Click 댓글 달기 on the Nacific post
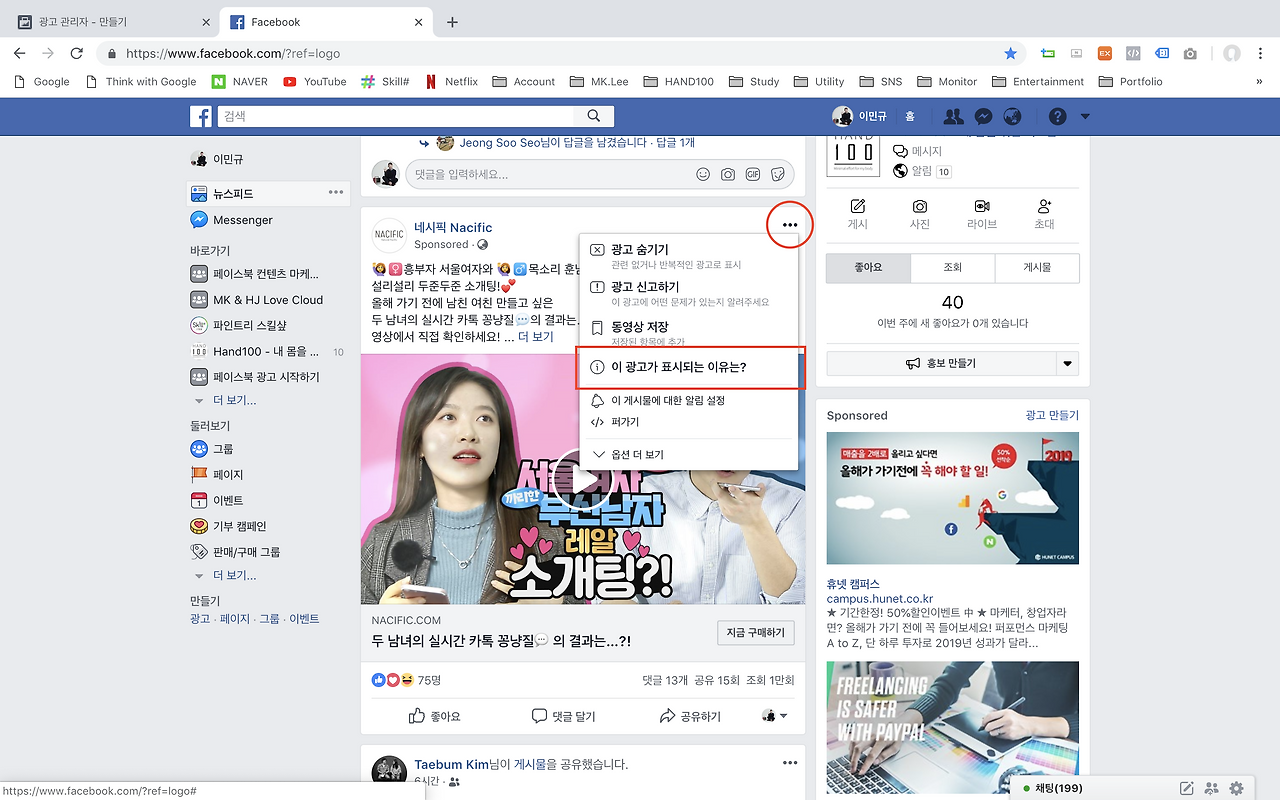 [564, 716]
